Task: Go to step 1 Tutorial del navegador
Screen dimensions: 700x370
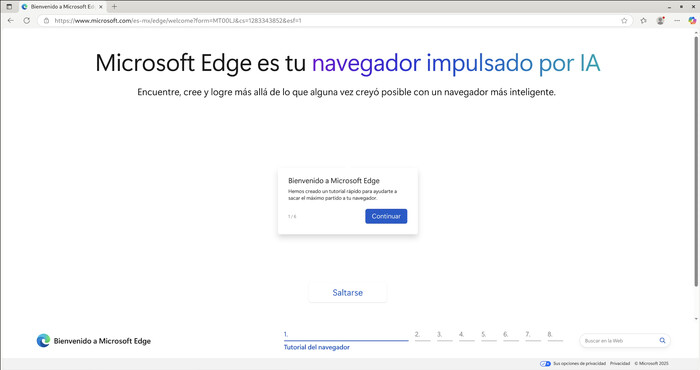Action: coord(346,341)
